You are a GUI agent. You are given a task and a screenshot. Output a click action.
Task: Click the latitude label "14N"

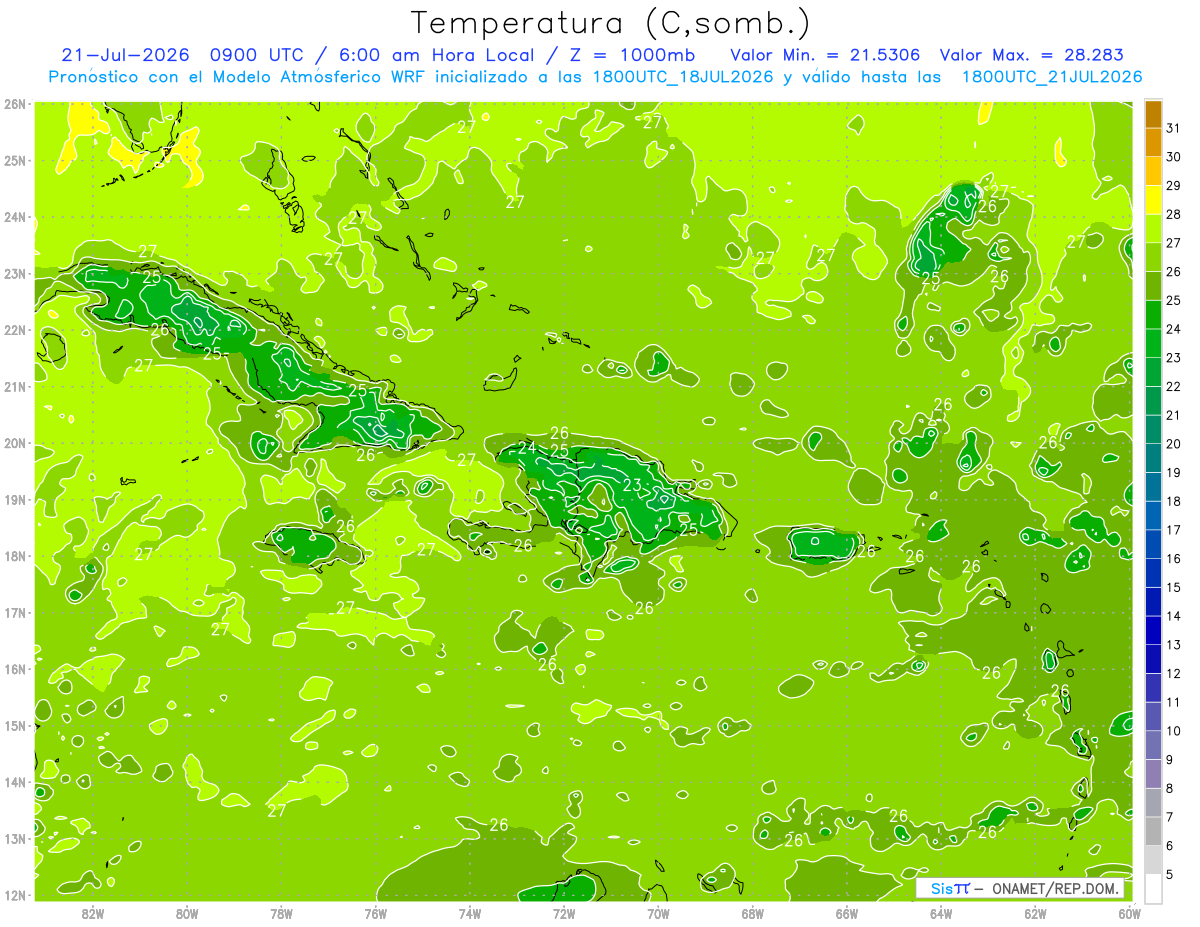click(15, 782)
